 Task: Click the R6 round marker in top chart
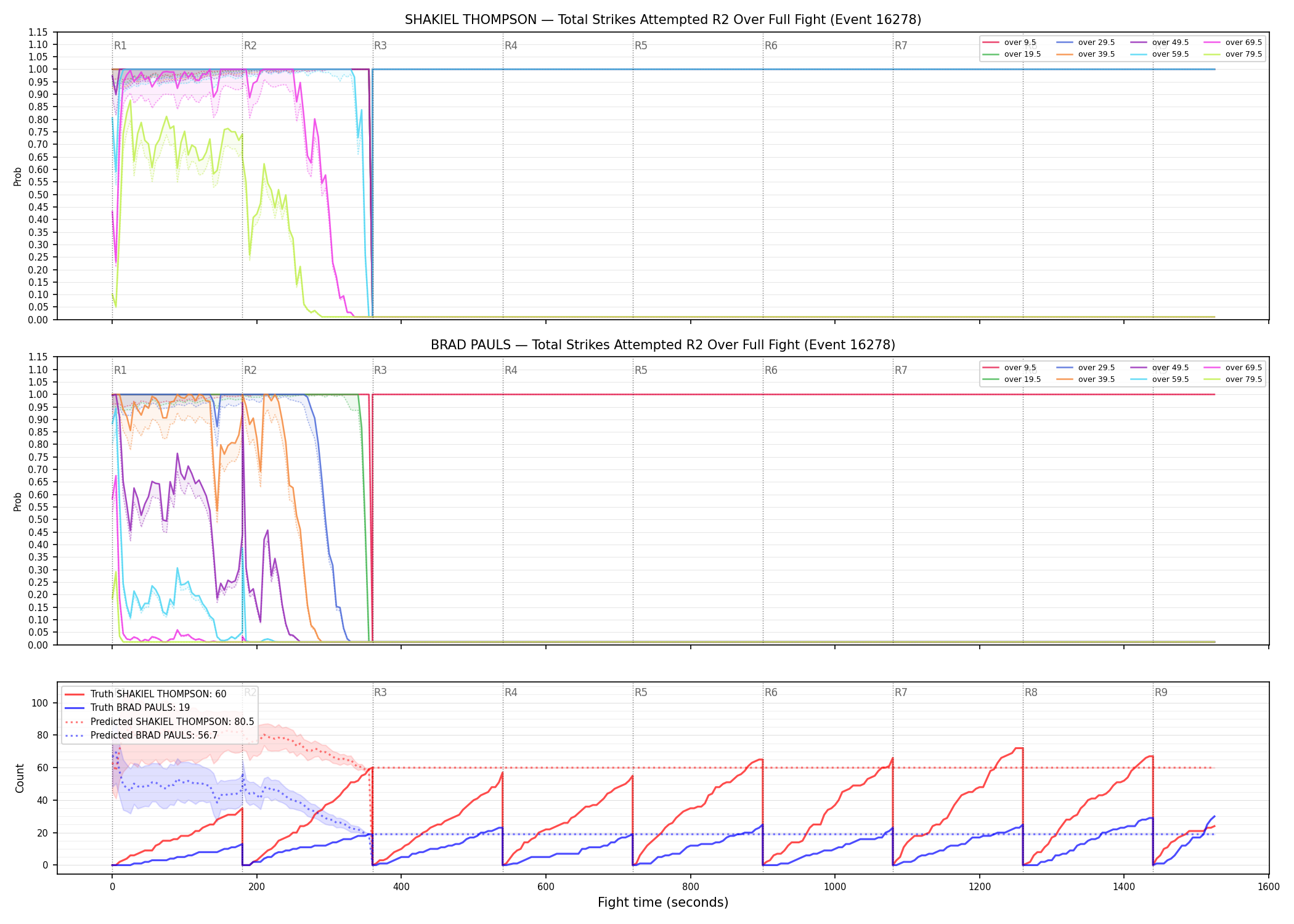tap(771, 46)
